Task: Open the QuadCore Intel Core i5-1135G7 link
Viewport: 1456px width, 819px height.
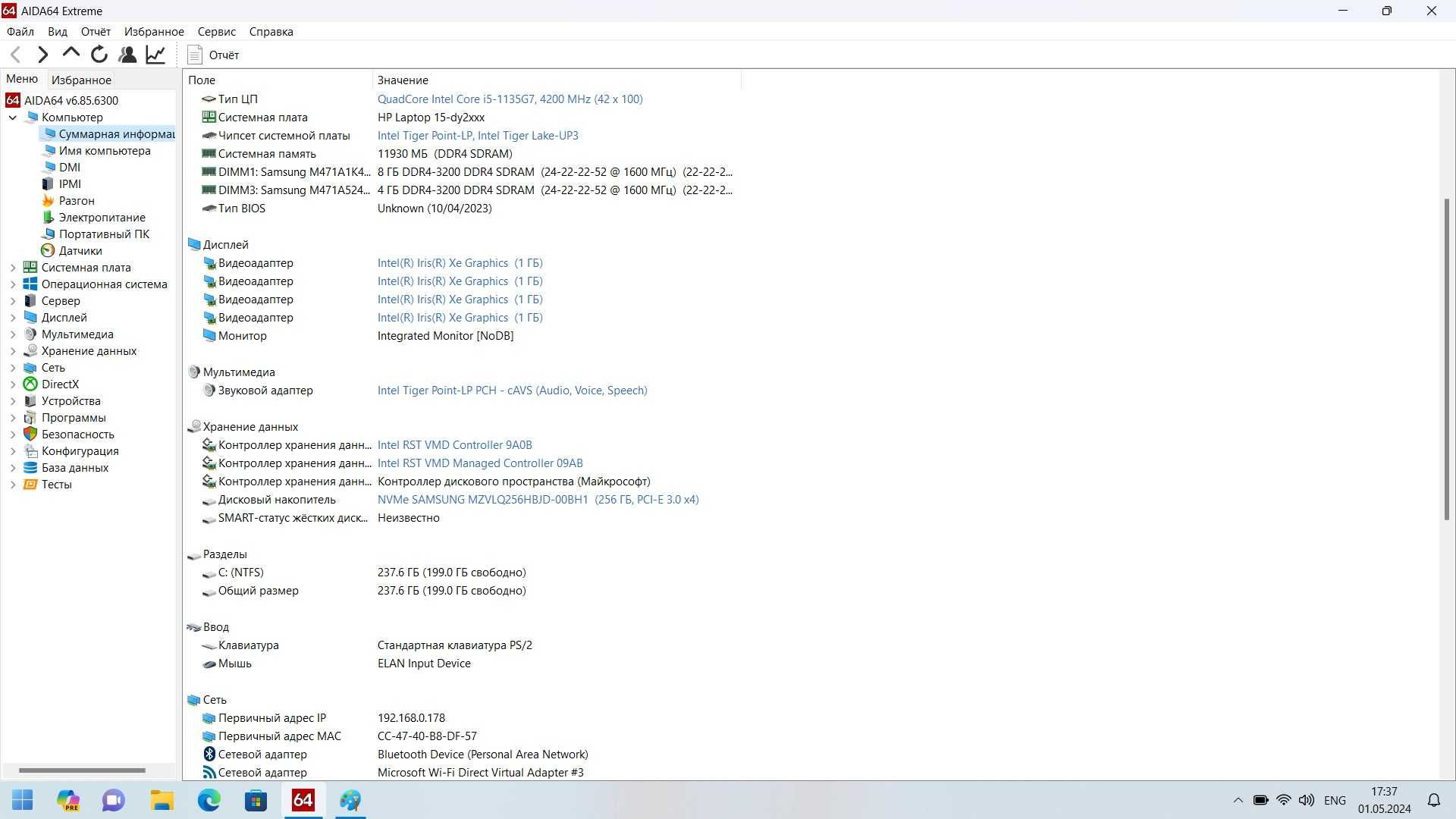Action: [x=510, y=99]
